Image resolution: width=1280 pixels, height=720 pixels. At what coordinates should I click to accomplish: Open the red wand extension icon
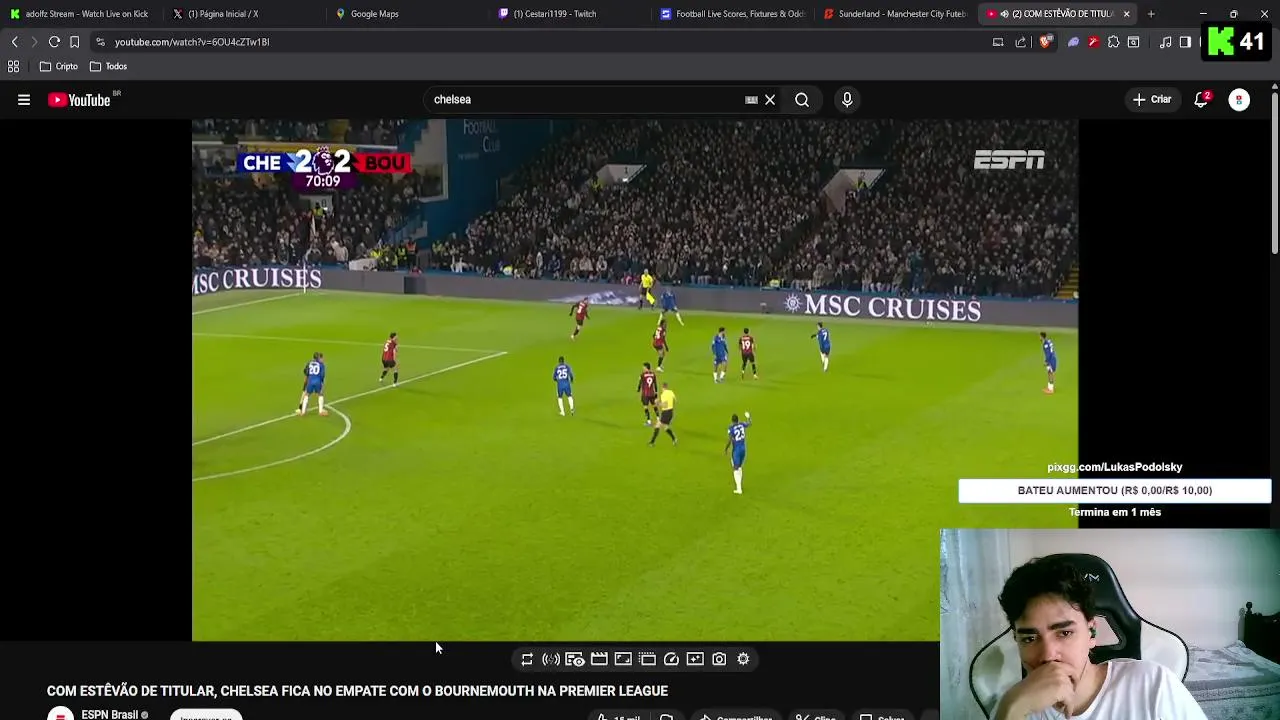1093,42
